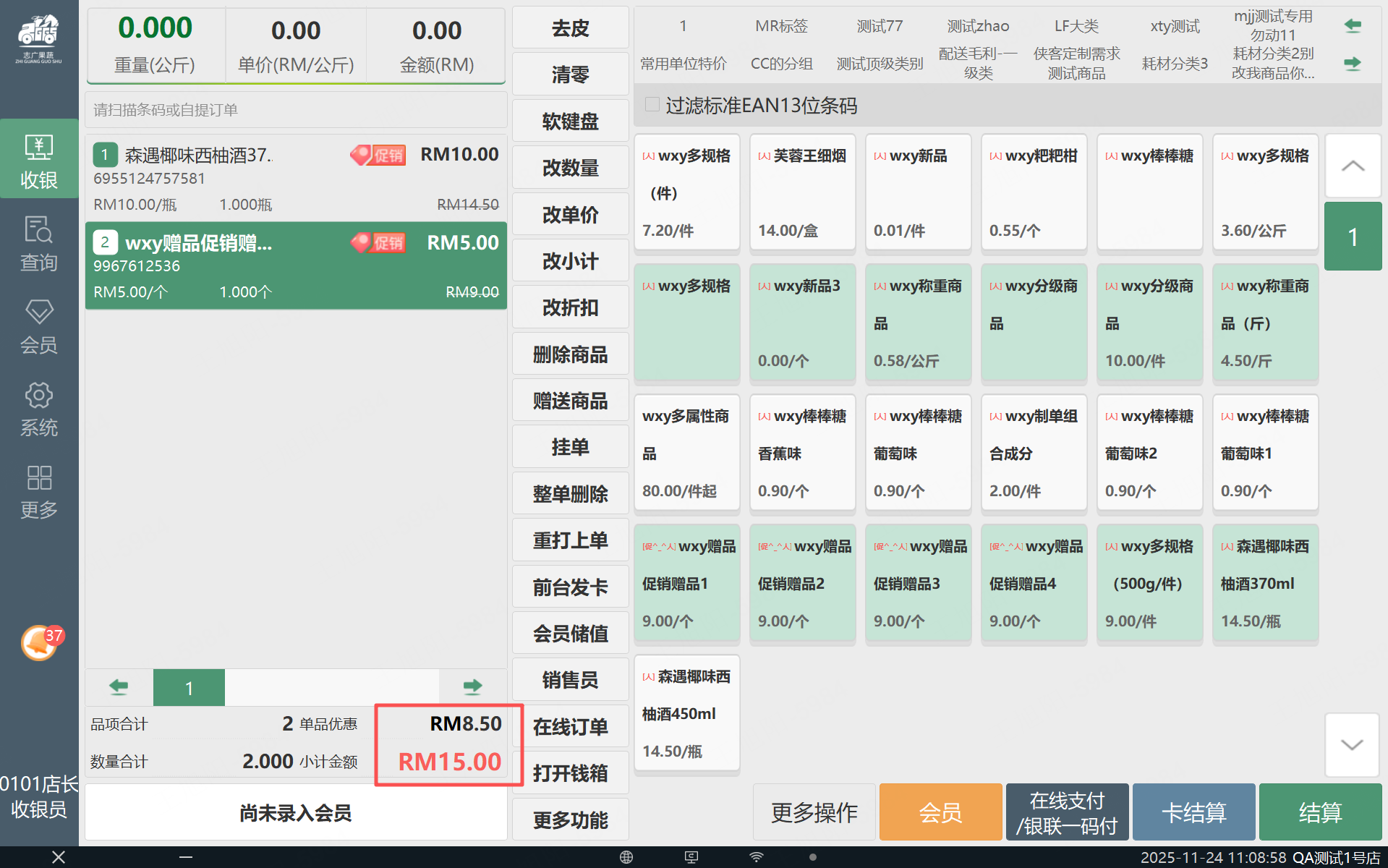Select the 测试77 category tab
Image resolution: width=1388 pixels, height=868 pixels.
(x=880, y=26)
